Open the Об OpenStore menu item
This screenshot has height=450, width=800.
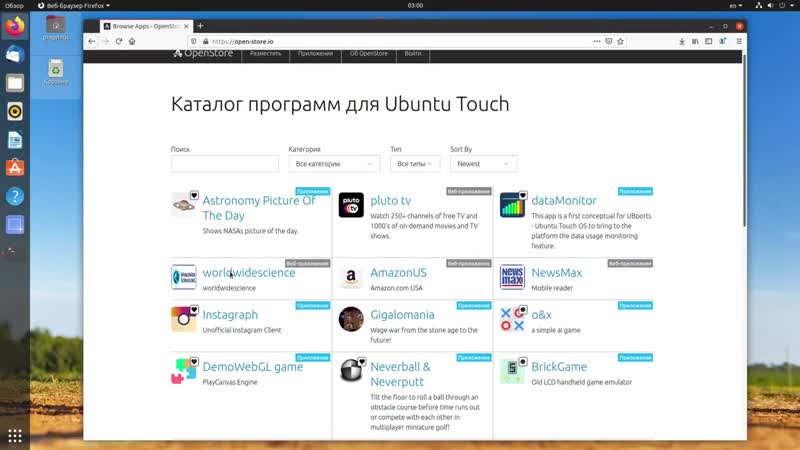[369, 54]
